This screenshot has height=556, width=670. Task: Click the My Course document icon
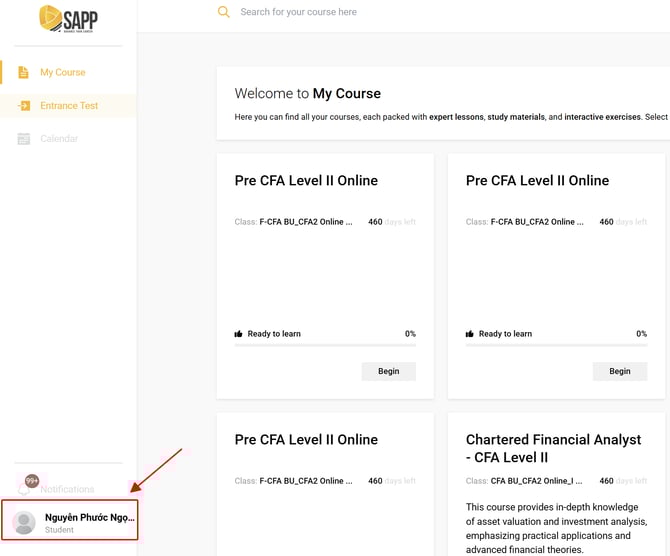pyautogui.click(x=24, y=73)
